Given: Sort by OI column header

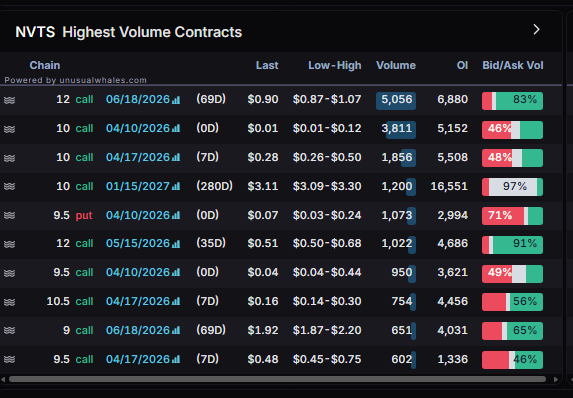Looking at the screenshot, I should click(x=462, y=65).
